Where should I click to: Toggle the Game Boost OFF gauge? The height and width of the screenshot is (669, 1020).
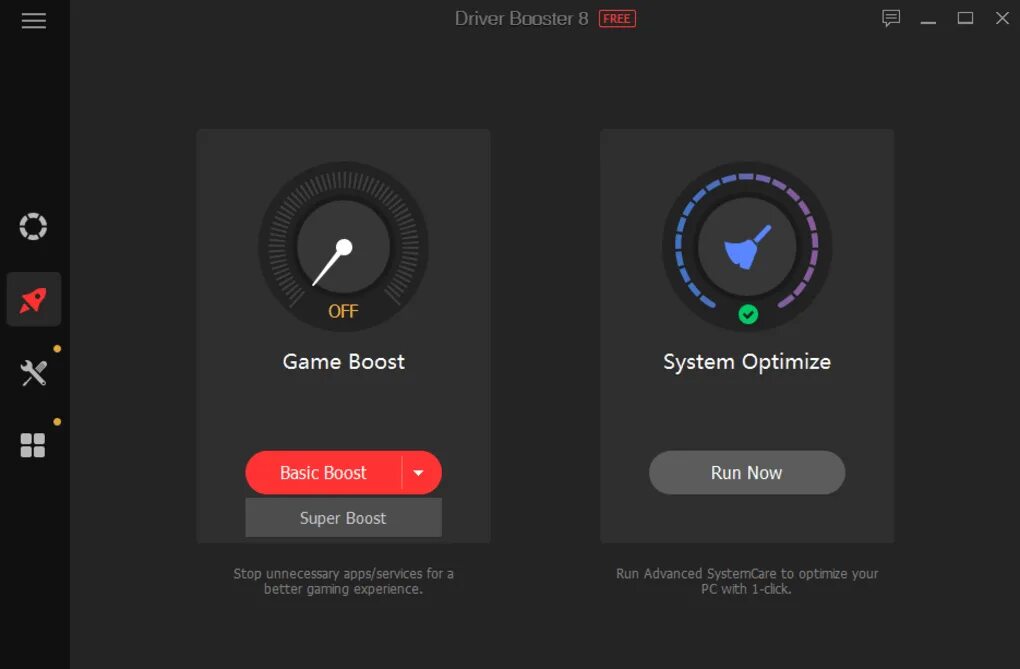click(343, 247)
